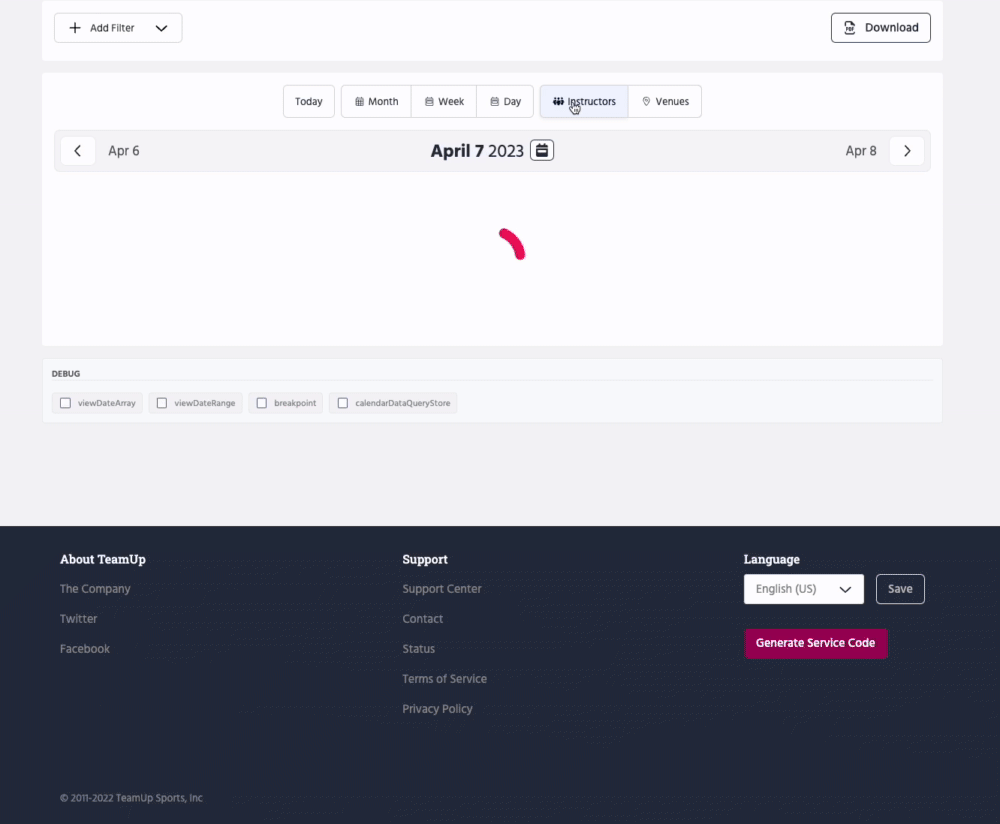Open the English (US) language dropdown
1000x824 pixels.
[803, 589]
